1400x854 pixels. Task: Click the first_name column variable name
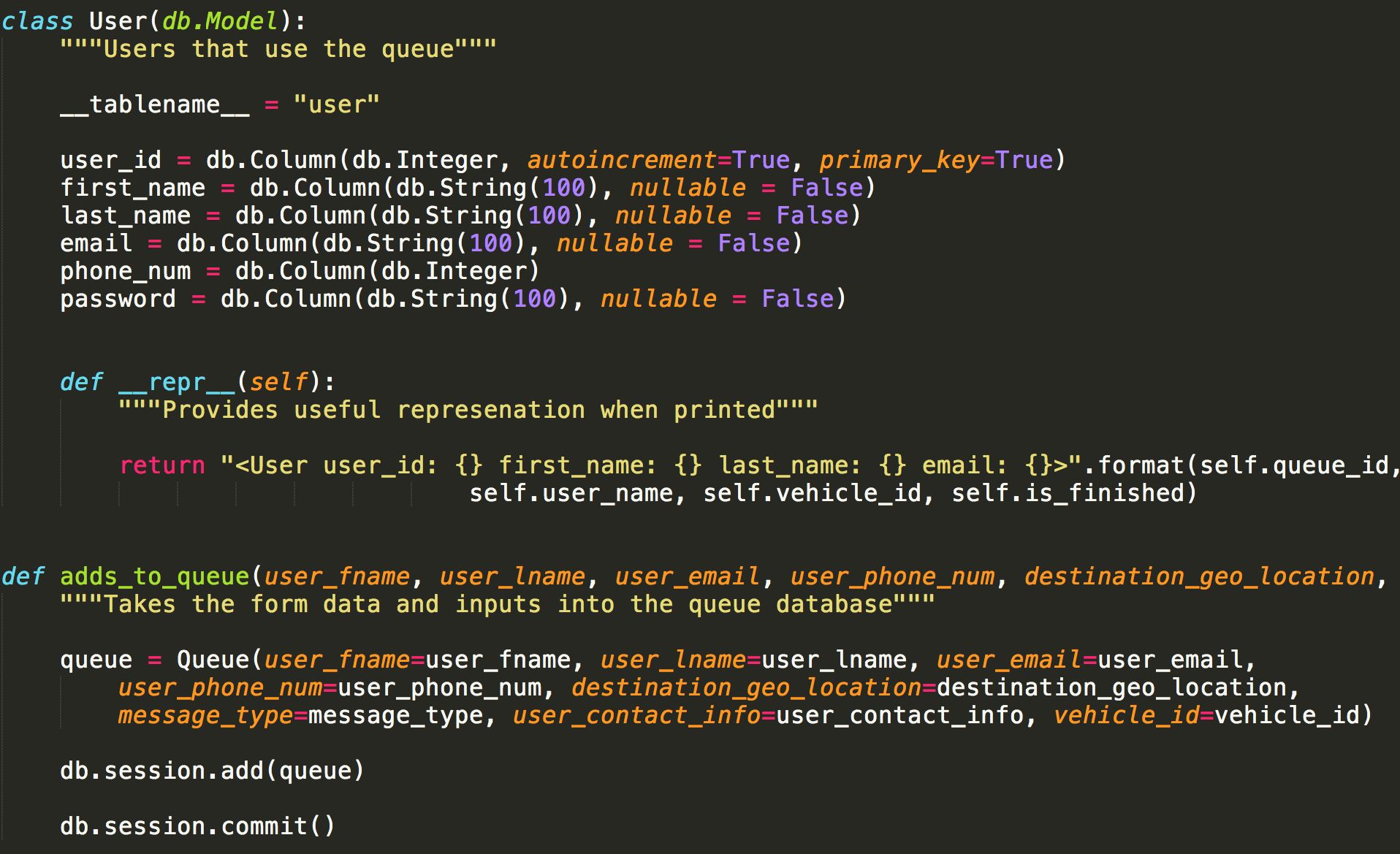pos(132,188)
